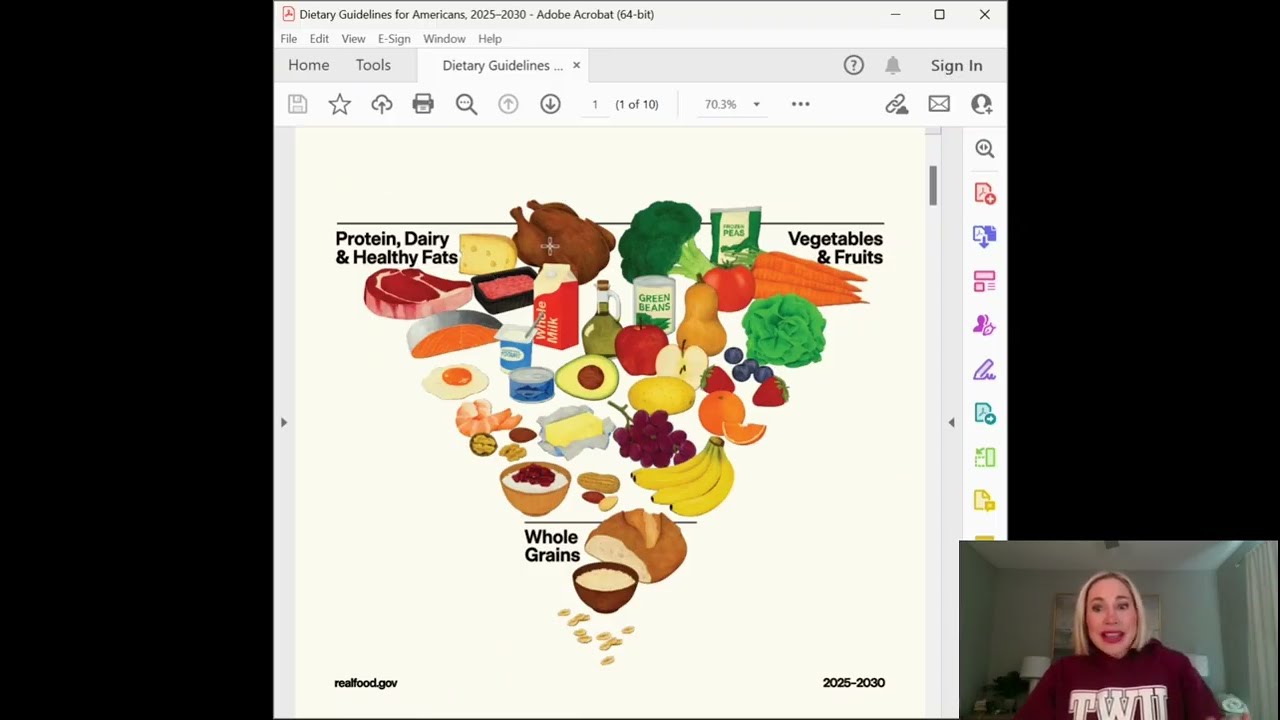
Task: Click the Whole Grains heading
Action: pos(552,546)
